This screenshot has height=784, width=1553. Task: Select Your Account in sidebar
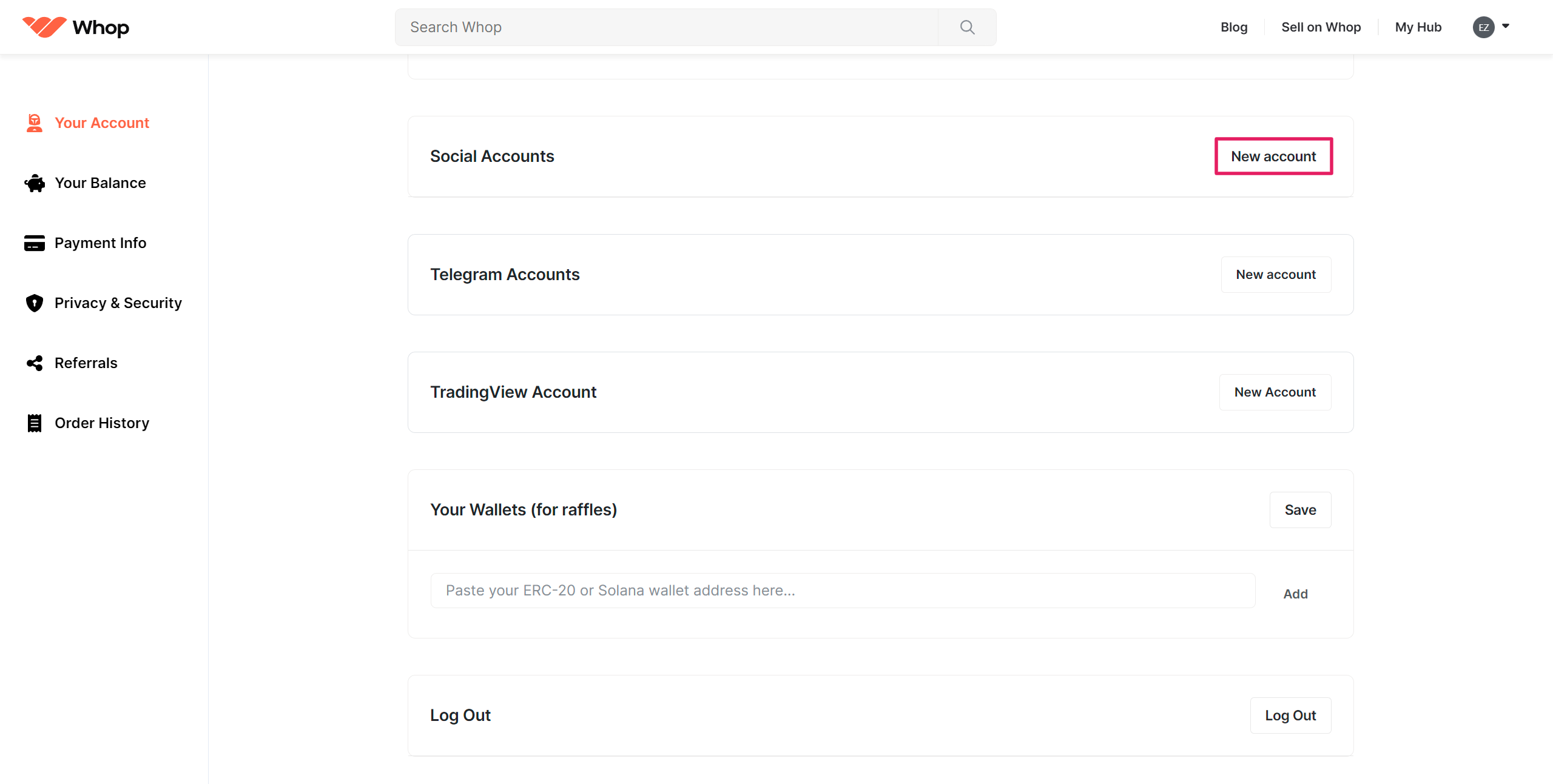[x=102, y=123]
